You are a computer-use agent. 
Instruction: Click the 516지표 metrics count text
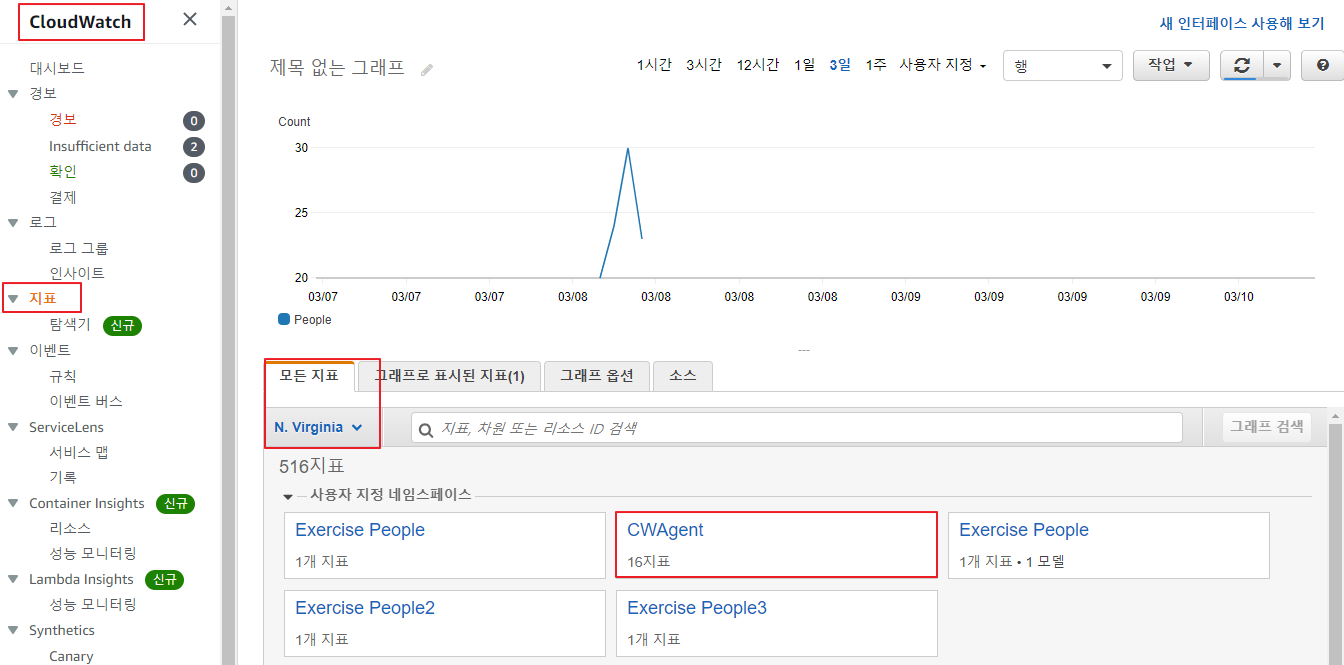tap(312, 466)
